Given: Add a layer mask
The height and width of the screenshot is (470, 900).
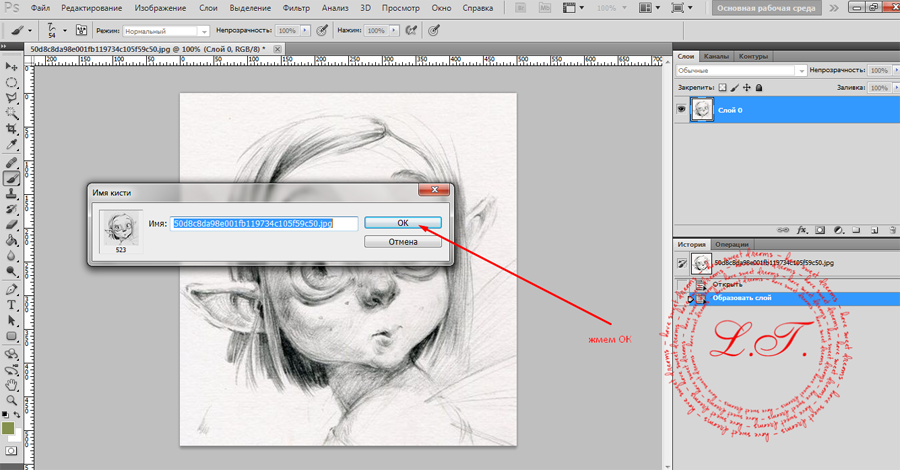Looking at the screenshot, I should tap(820, 230).
